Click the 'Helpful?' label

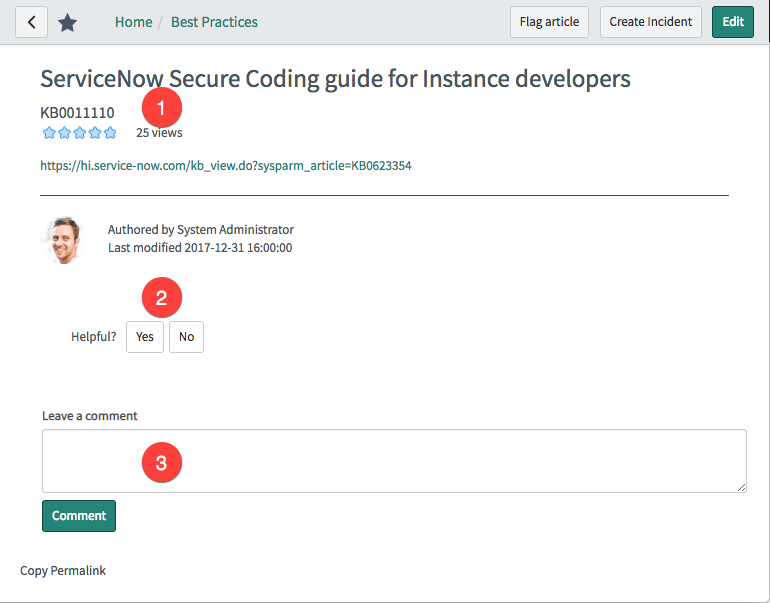(94, 337)
